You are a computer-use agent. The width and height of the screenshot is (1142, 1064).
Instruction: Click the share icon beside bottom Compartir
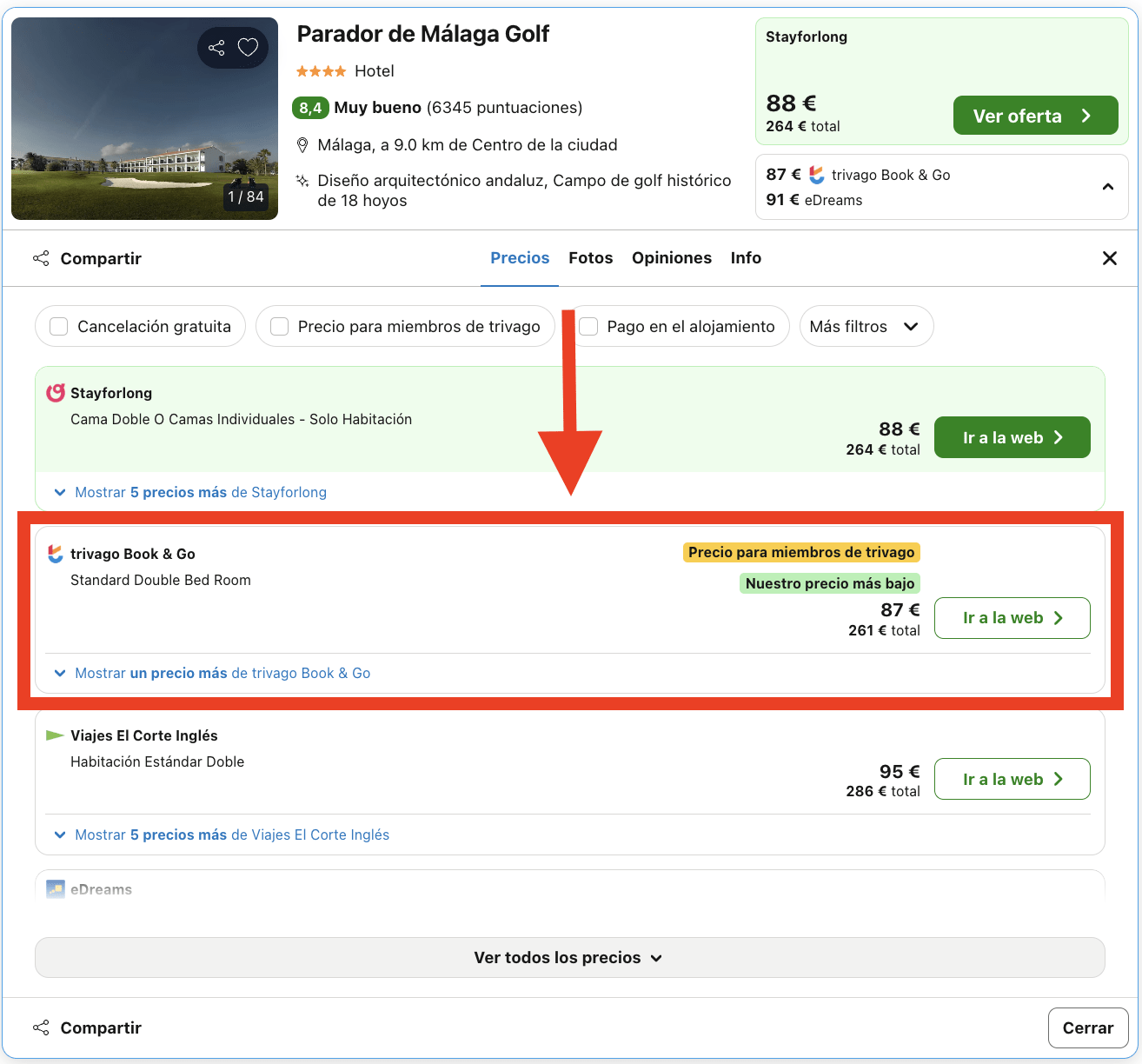coord(41,1027)
